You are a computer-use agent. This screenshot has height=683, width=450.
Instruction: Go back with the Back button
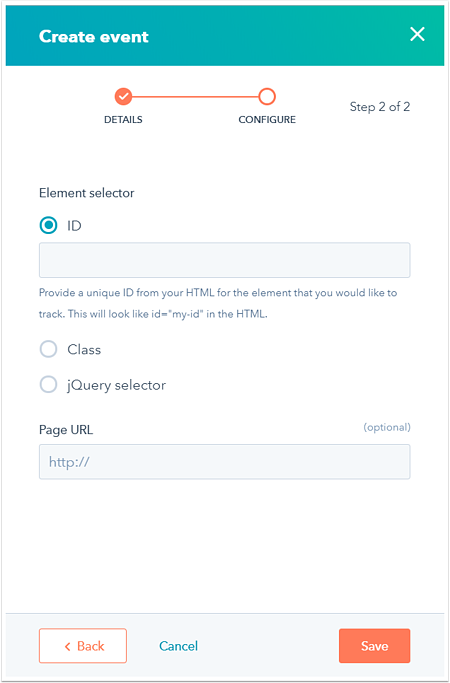(x=83, y=646)
